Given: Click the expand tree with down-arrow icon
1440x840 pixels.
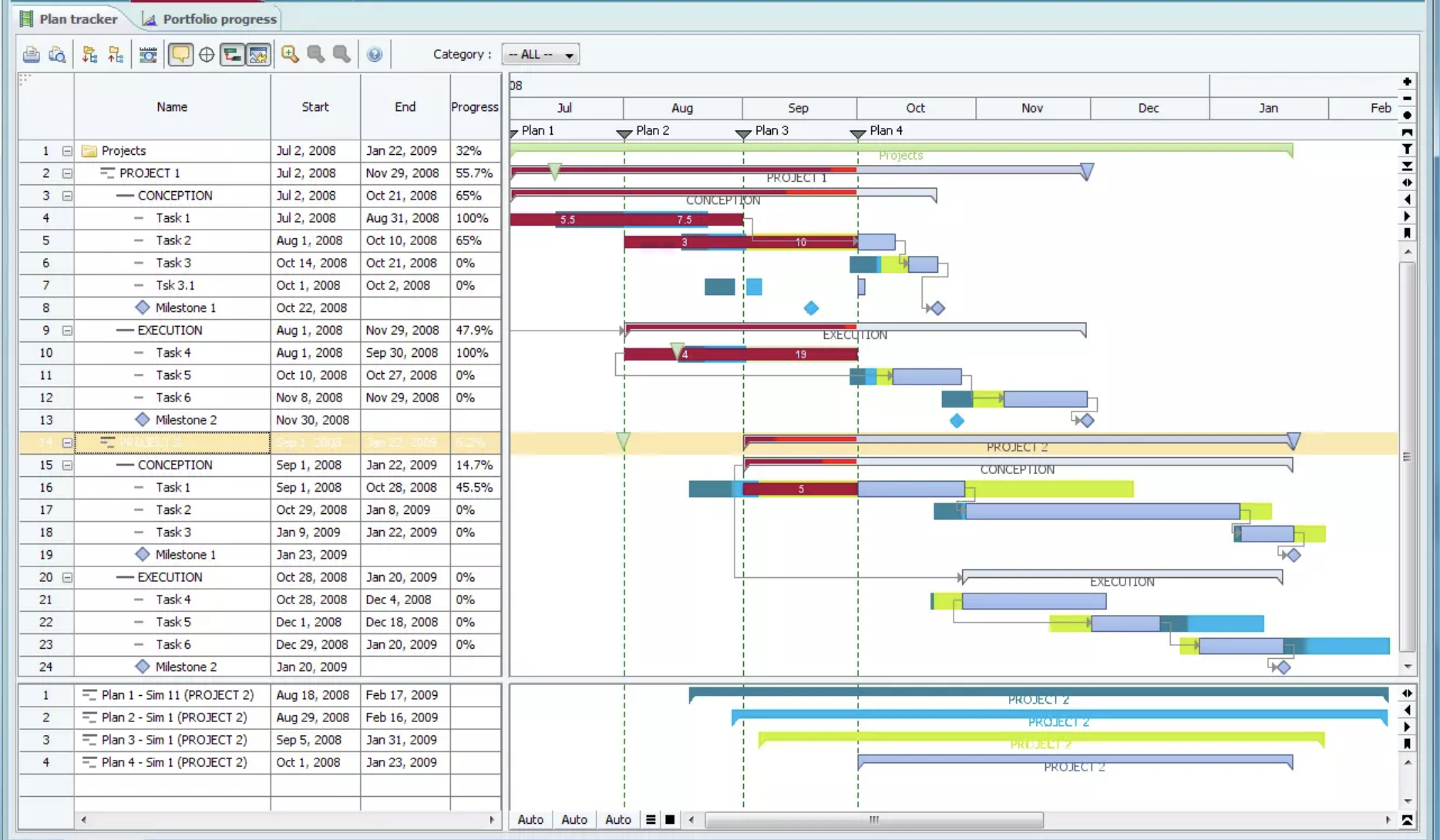Looking at the screenshot, I should tap(90, 55).
